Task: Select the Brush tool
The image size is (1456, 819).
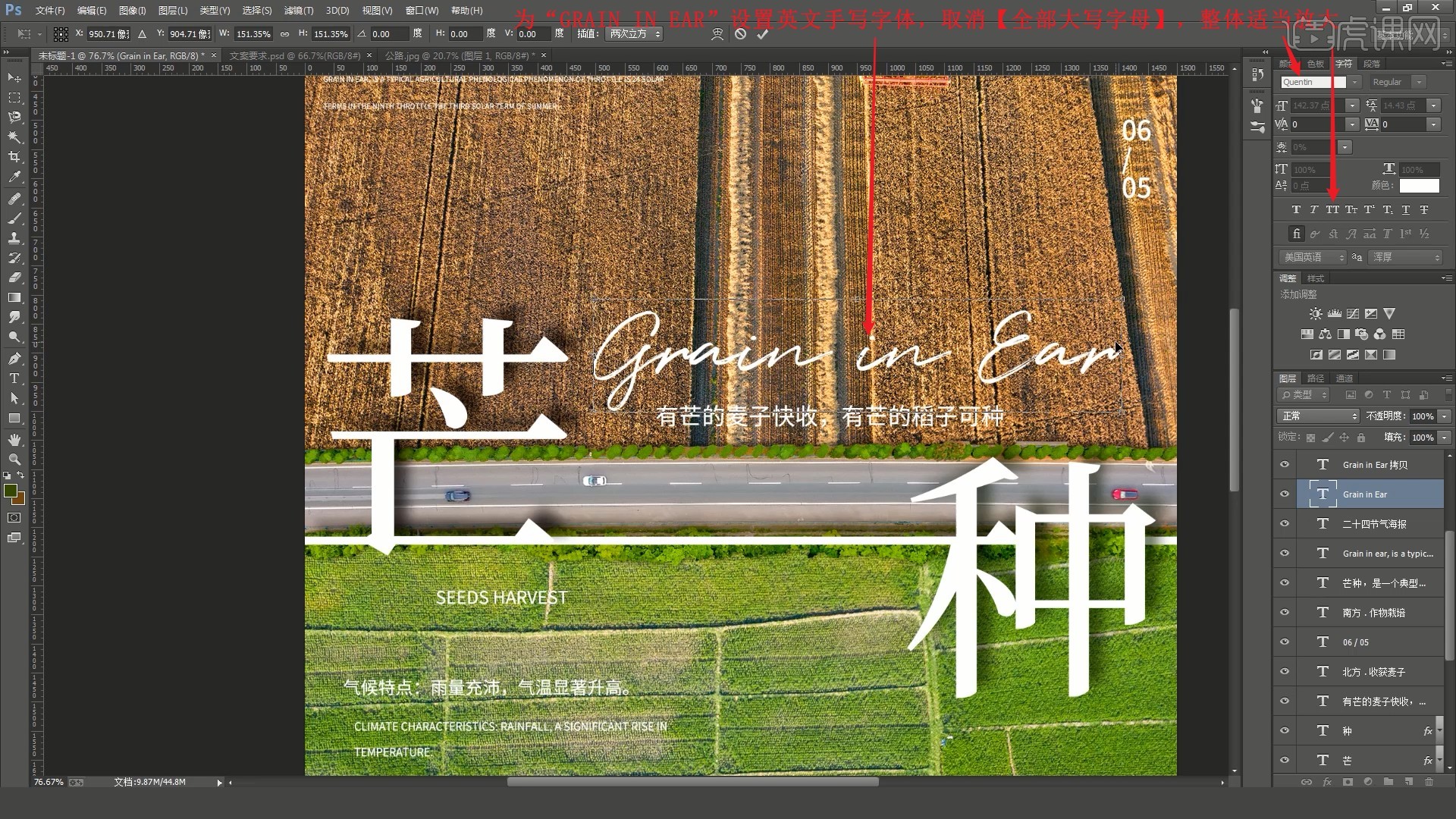Action: (x=14, y=218)
